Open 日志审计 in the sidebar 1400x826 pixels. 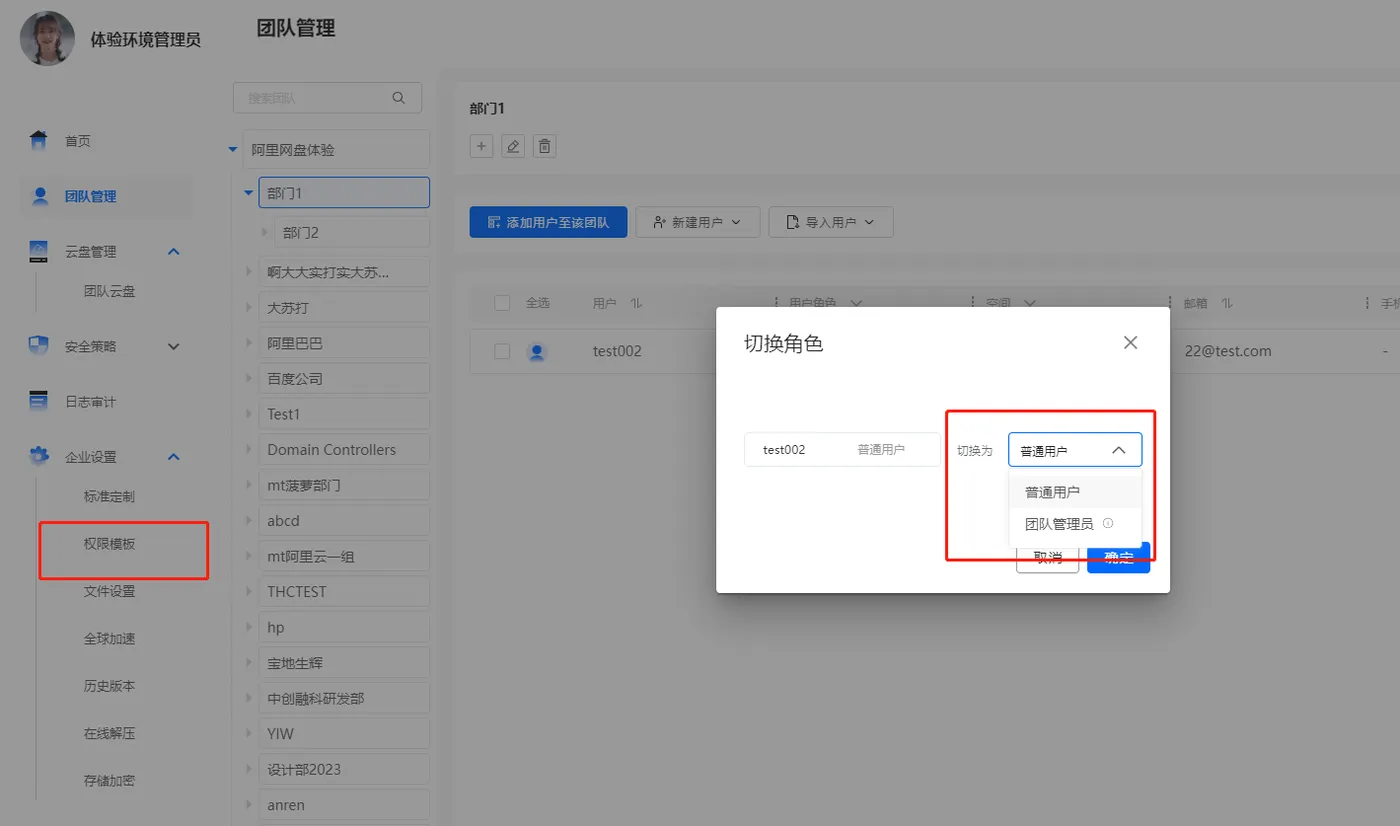91,401
